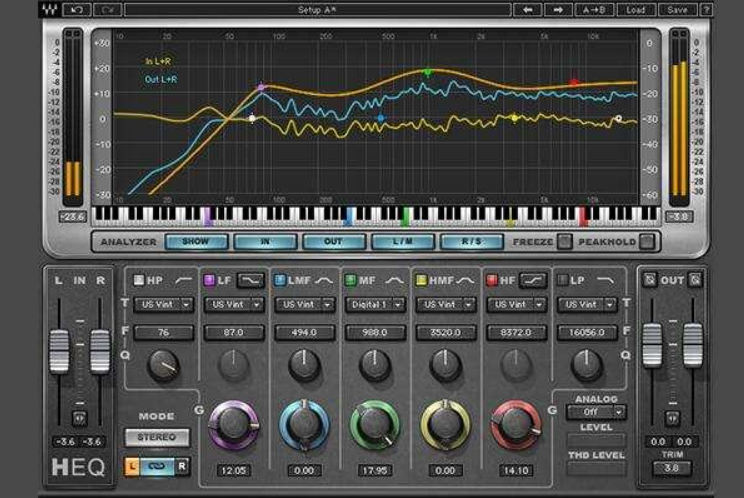
Task: Undo the last change
Action: tap(76, 9)
